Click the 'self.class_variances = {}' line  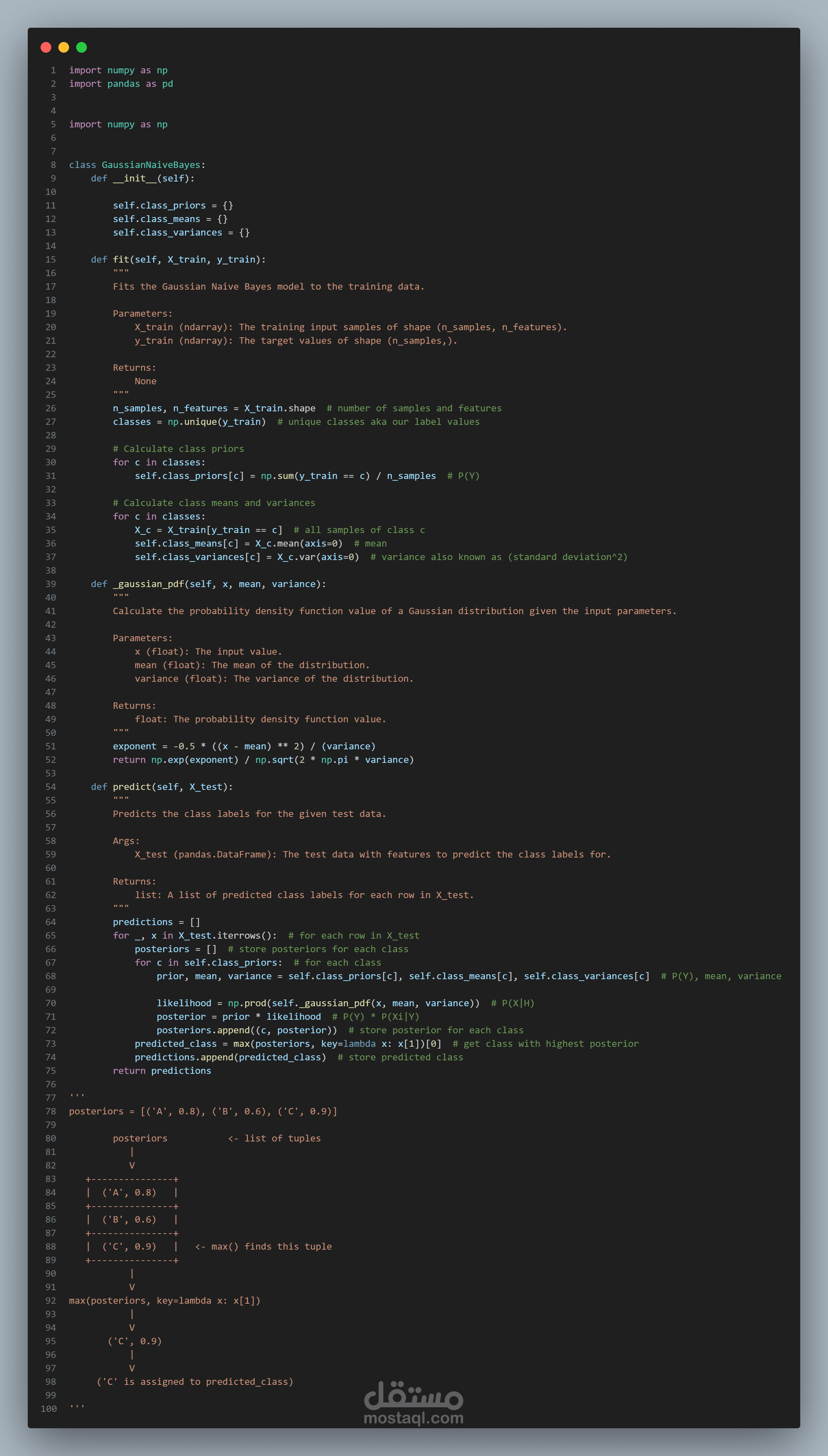click(x=181, y=232)
